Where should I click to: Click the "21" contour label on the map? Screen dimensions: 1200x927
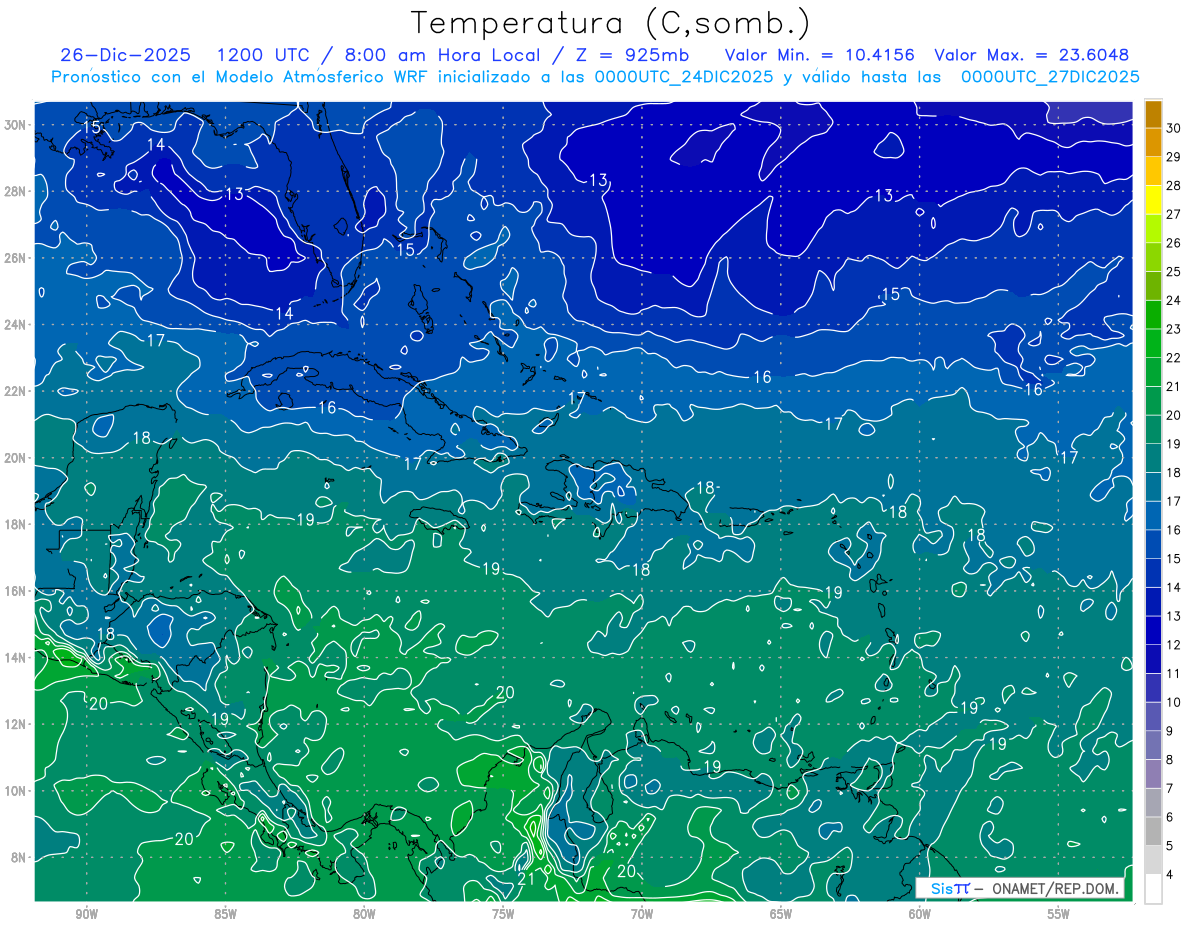pos(526,878)
